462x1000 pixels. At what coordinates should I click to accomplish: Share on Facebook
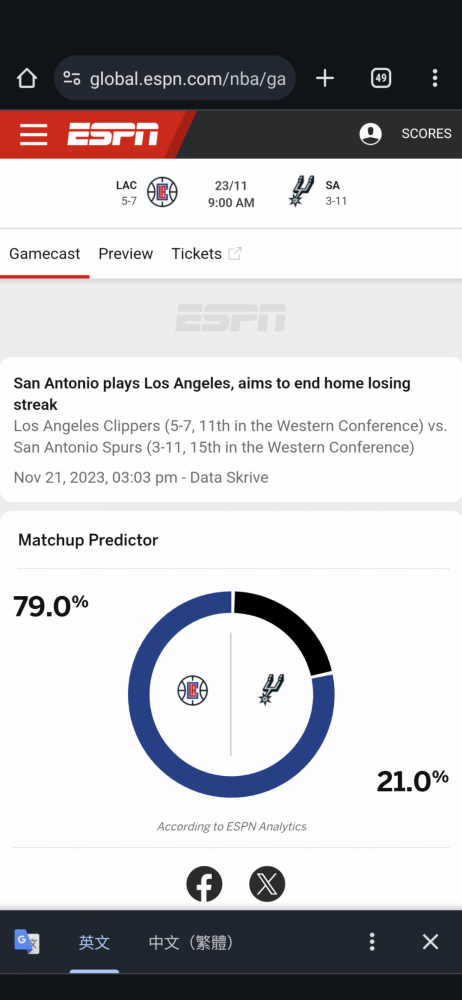click(204, 884)
